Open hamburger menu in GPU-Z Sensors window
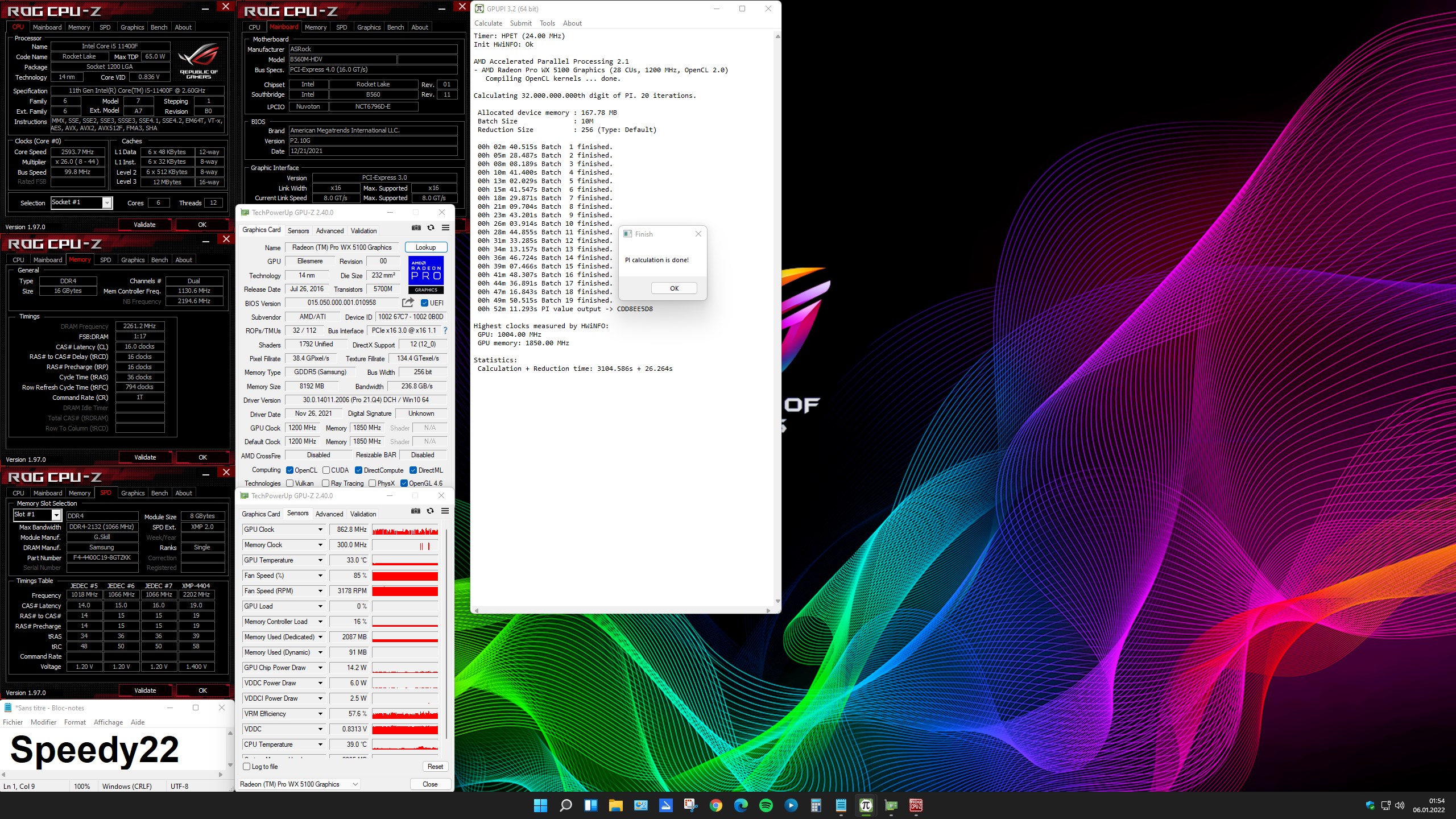The image size is (1456, 819). 445,511
